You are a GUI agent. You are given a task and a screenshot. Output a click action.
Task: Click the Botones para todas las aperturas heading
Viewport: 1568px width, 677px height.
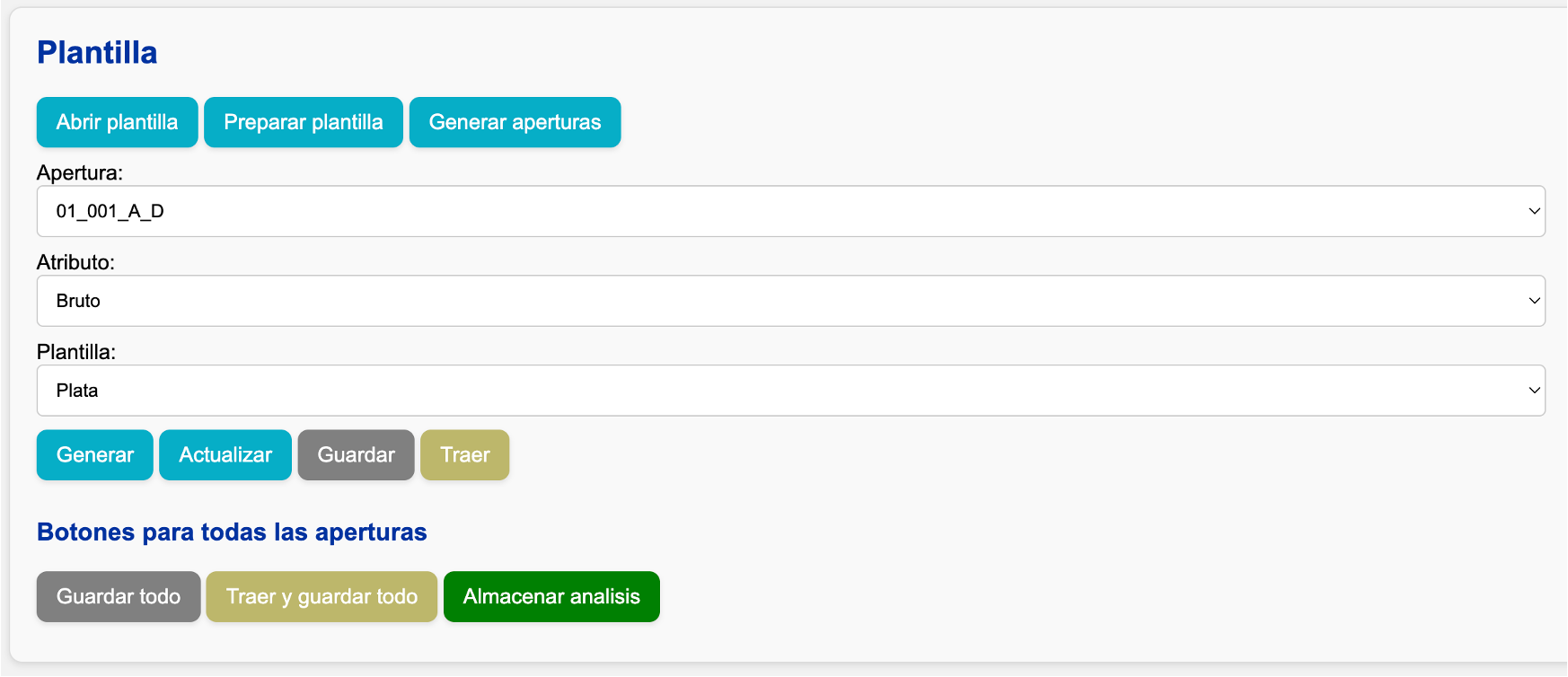point(232,532)
